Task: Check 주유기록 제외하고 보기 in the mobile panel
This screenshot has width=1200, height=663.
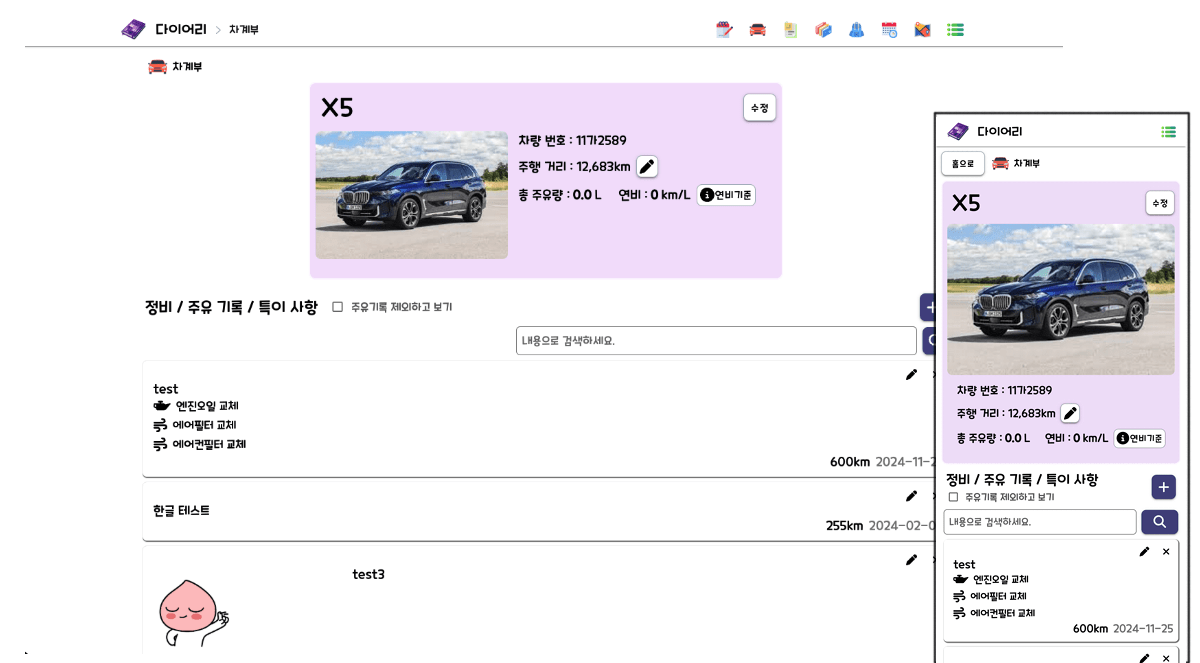Action: 953,497
